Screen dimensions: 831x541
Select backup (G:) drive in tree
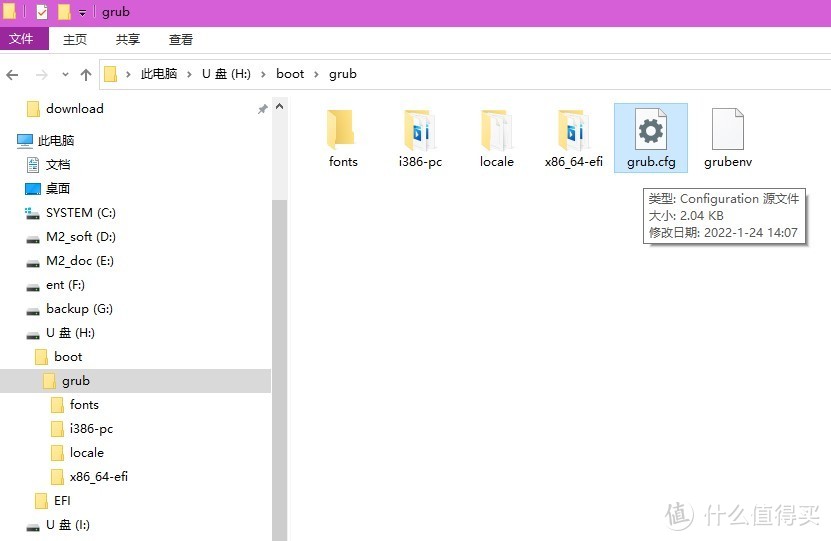click(x=79, y=308)
